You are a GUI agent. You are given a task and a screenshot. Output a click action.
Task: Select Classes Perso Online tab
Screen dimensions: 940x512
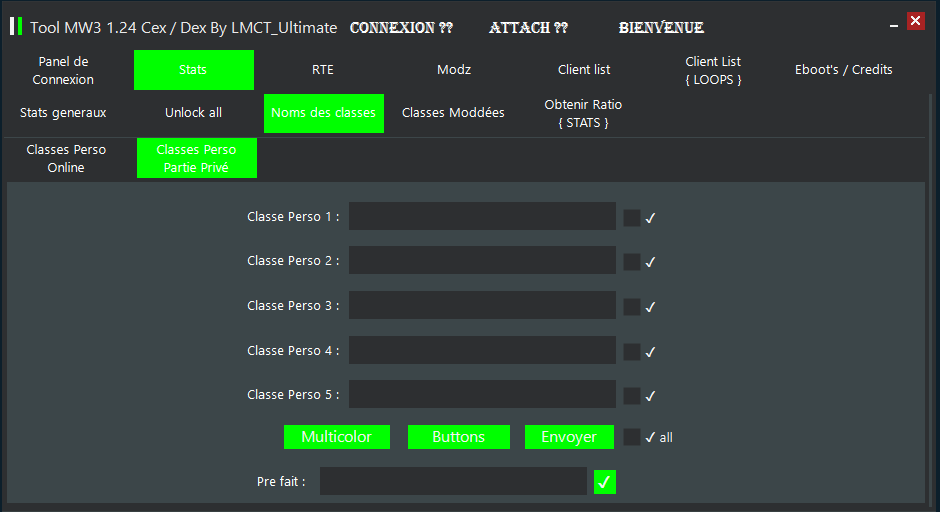coord(66,158)
